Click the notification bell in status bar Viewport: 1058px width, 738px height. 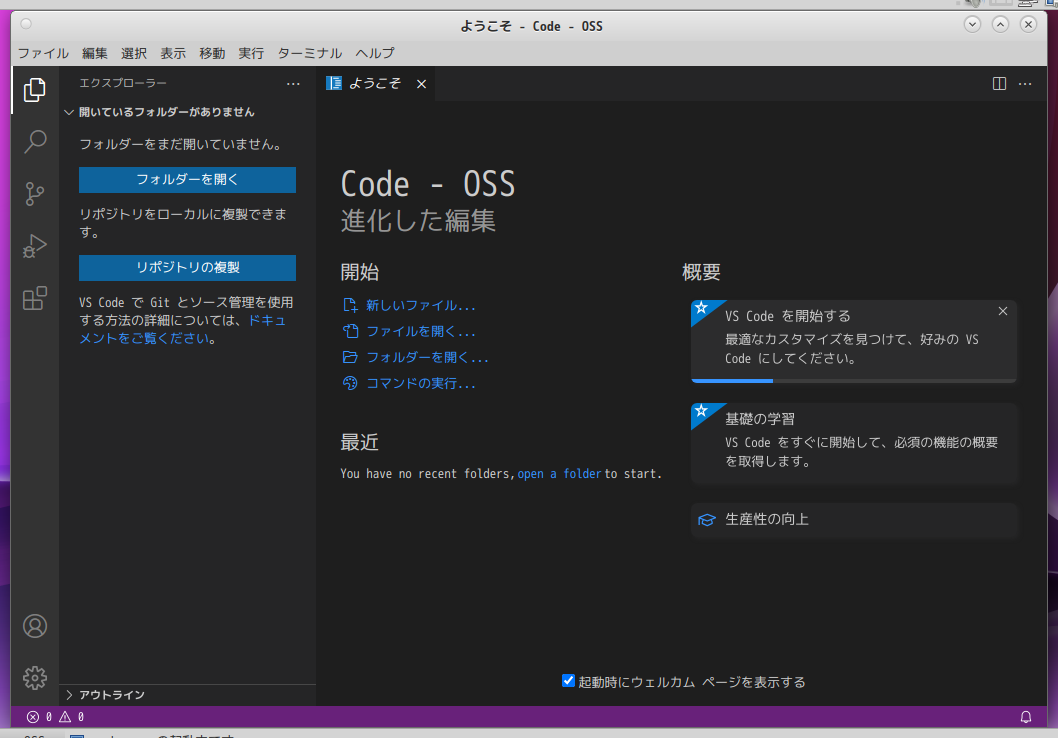pyautogui.click(x=1026, y=716)
